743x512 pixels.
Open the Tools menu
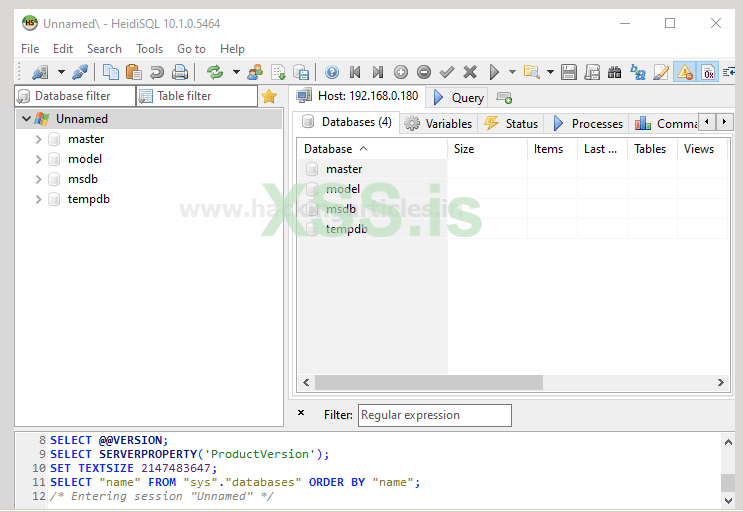(149, 49)
